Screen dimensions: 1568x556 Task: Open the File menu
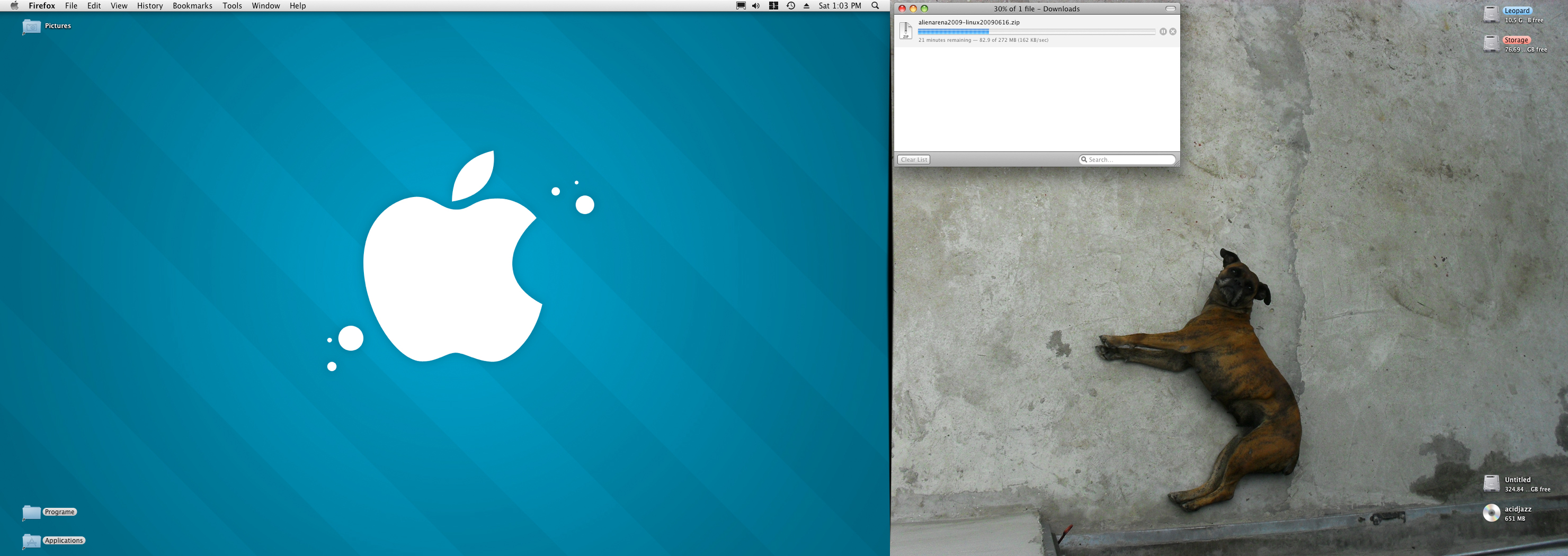point(71,5)
